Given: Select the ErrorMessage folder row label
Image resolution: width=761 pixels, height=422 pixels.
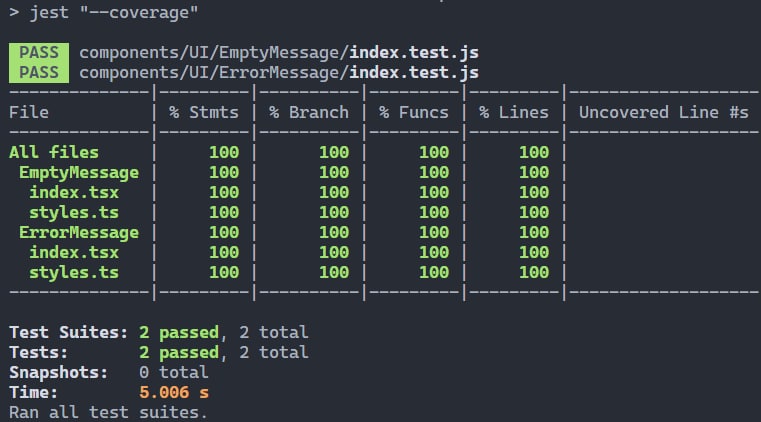Looking at the screenshot, I should [x=79, y=232].
